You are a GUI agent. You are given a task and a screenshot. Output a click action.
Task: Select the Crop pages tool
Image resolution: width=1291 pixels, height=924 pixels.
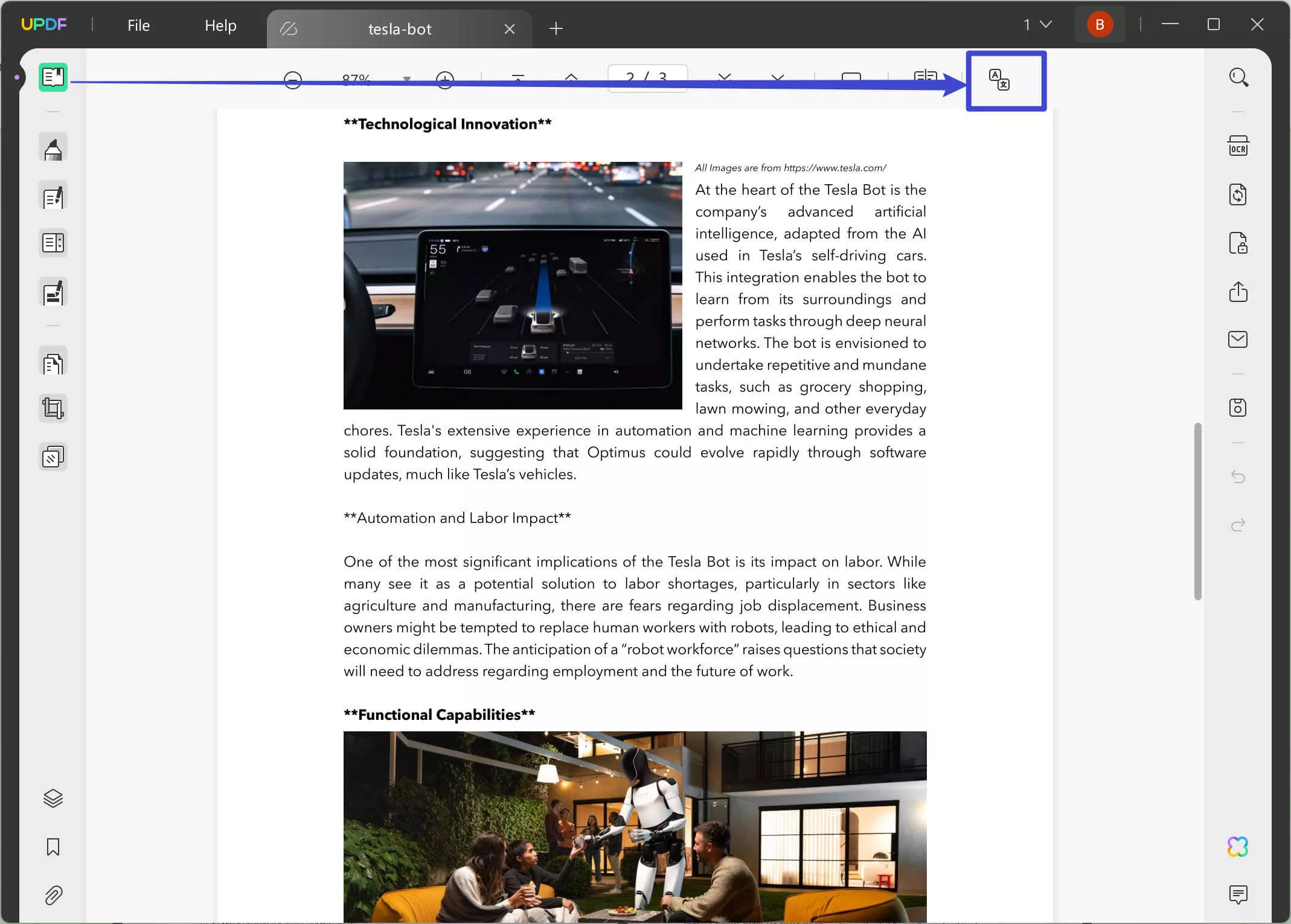(x=53, y=408)
